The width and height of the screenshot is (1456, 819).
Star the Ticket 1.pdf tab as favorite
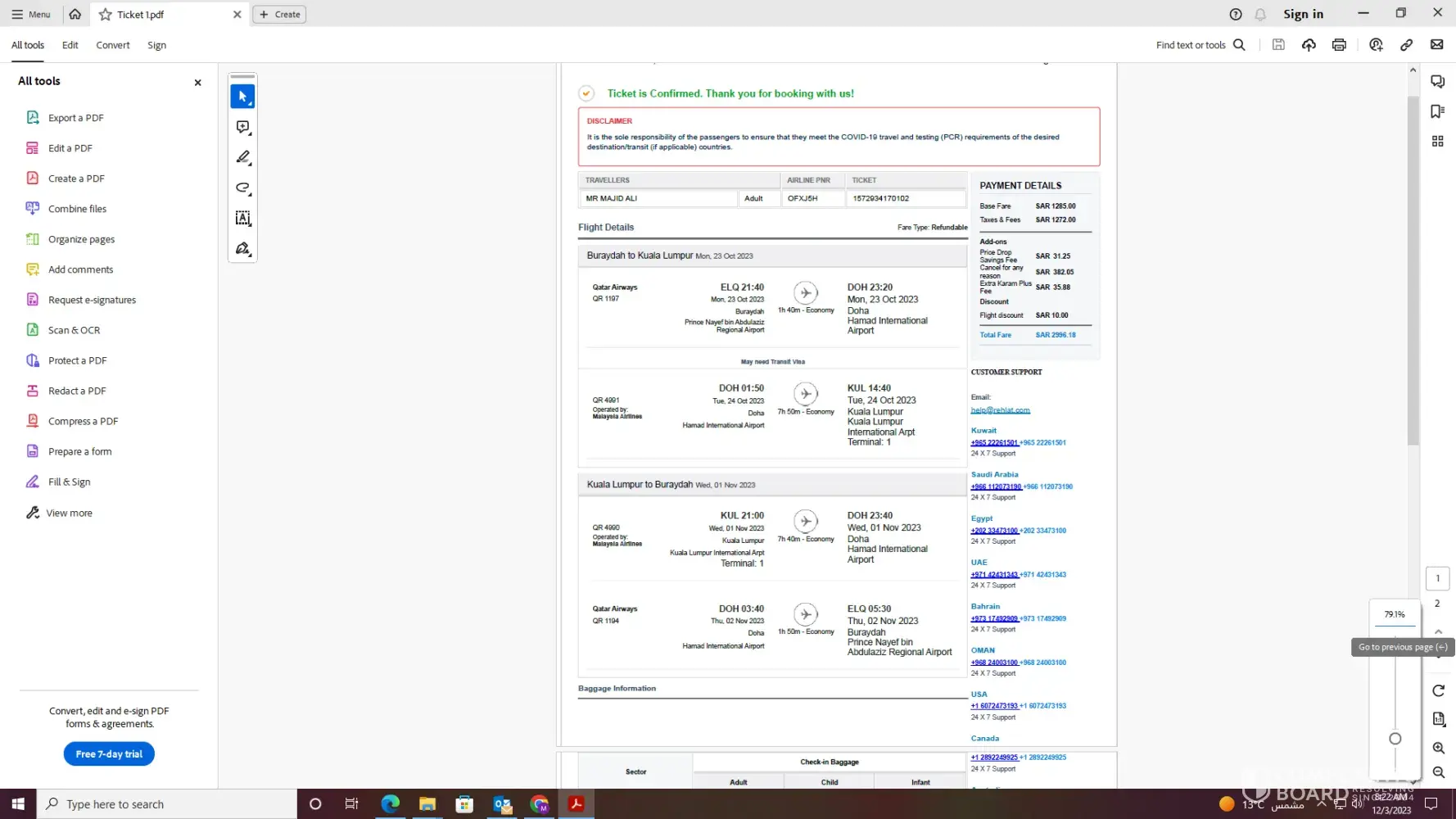106,15
